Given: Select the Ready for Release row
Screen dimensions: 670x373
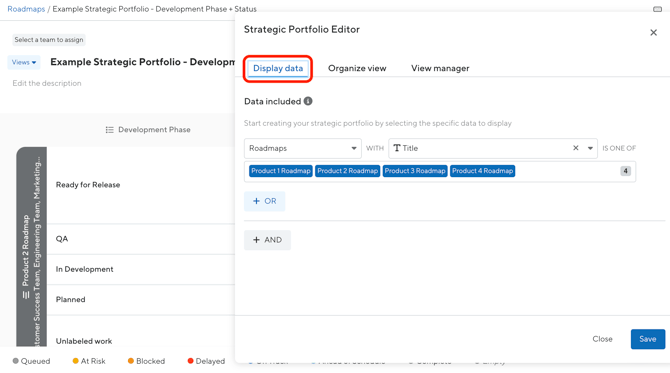Looking at the screenshot, I should click(x=141, y=185).
